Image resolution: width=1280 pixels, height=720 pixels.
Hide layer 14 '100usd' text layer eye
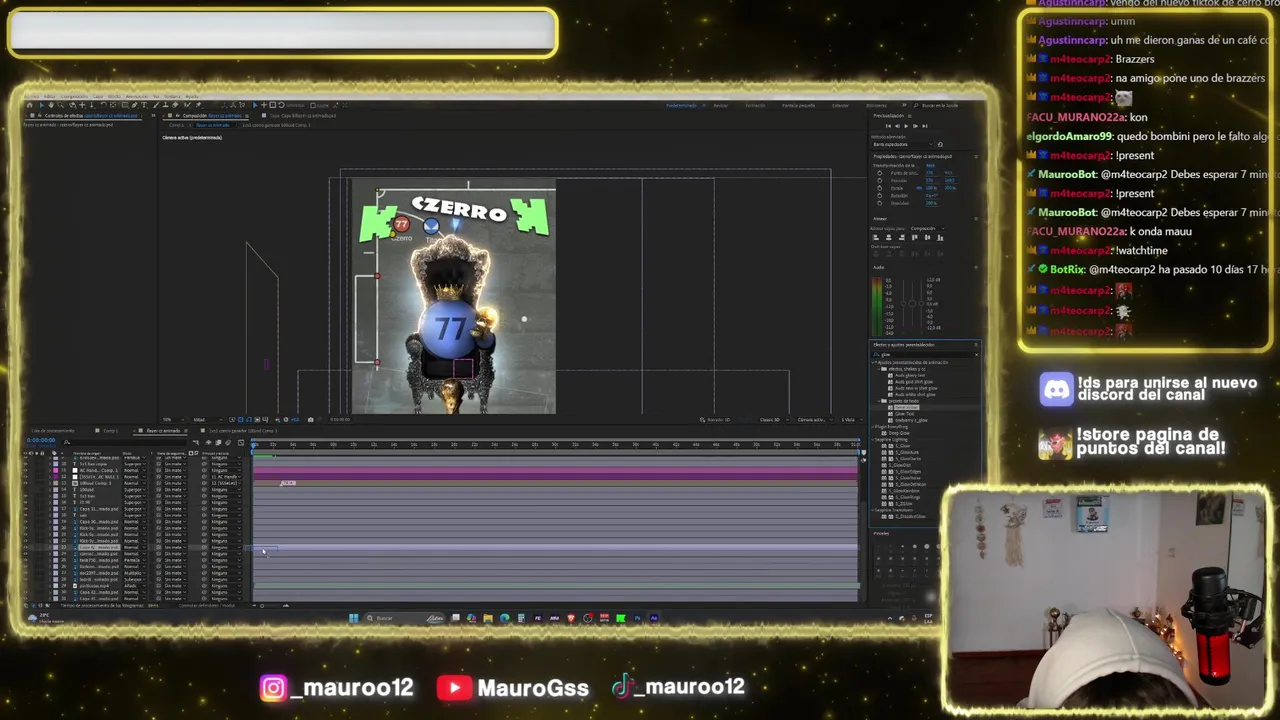[x=25, y=490]
